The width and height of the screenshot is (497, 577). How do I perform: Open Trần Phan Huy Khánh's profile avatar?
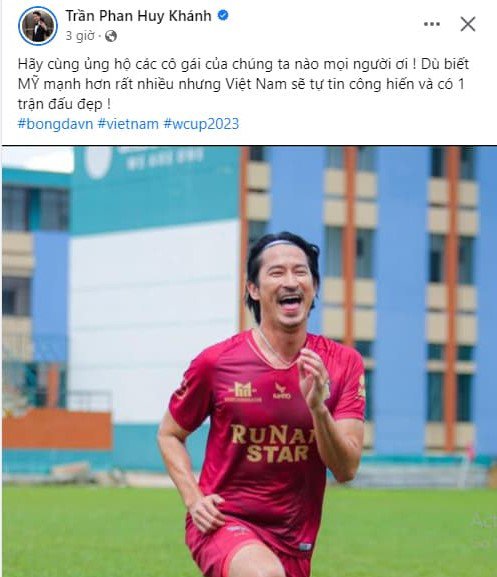click(x=38, y=26)
